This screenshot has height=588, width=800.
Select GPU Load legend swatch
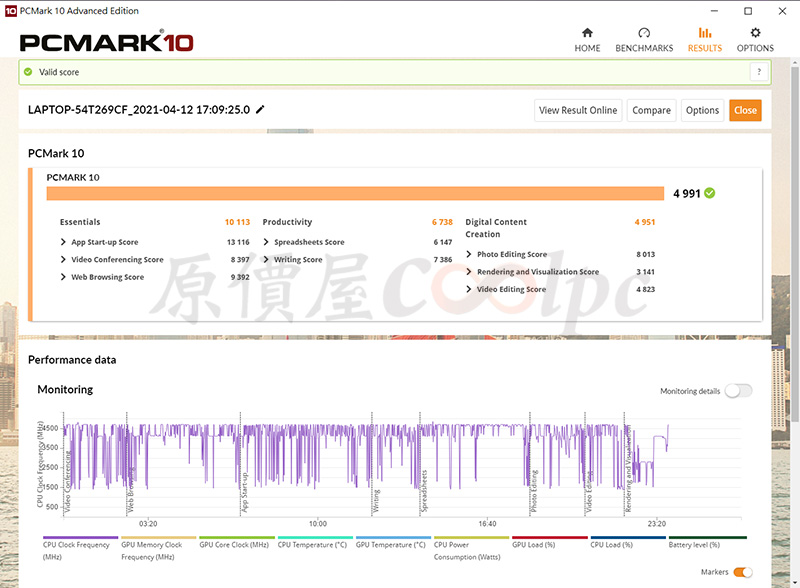pos(549,537)
